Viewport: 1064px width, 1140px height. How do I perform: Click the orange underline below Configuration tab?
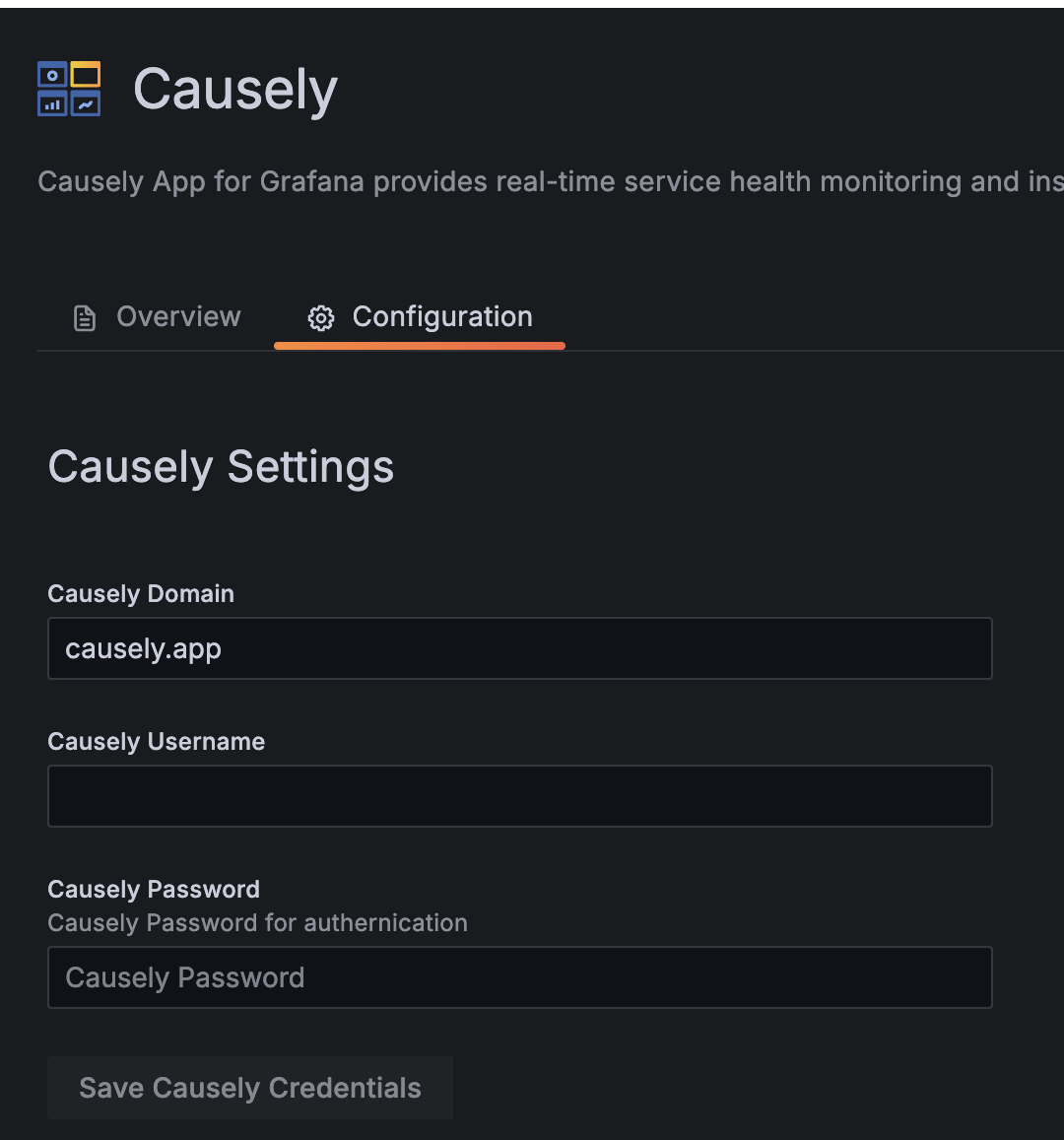(419, 345)
